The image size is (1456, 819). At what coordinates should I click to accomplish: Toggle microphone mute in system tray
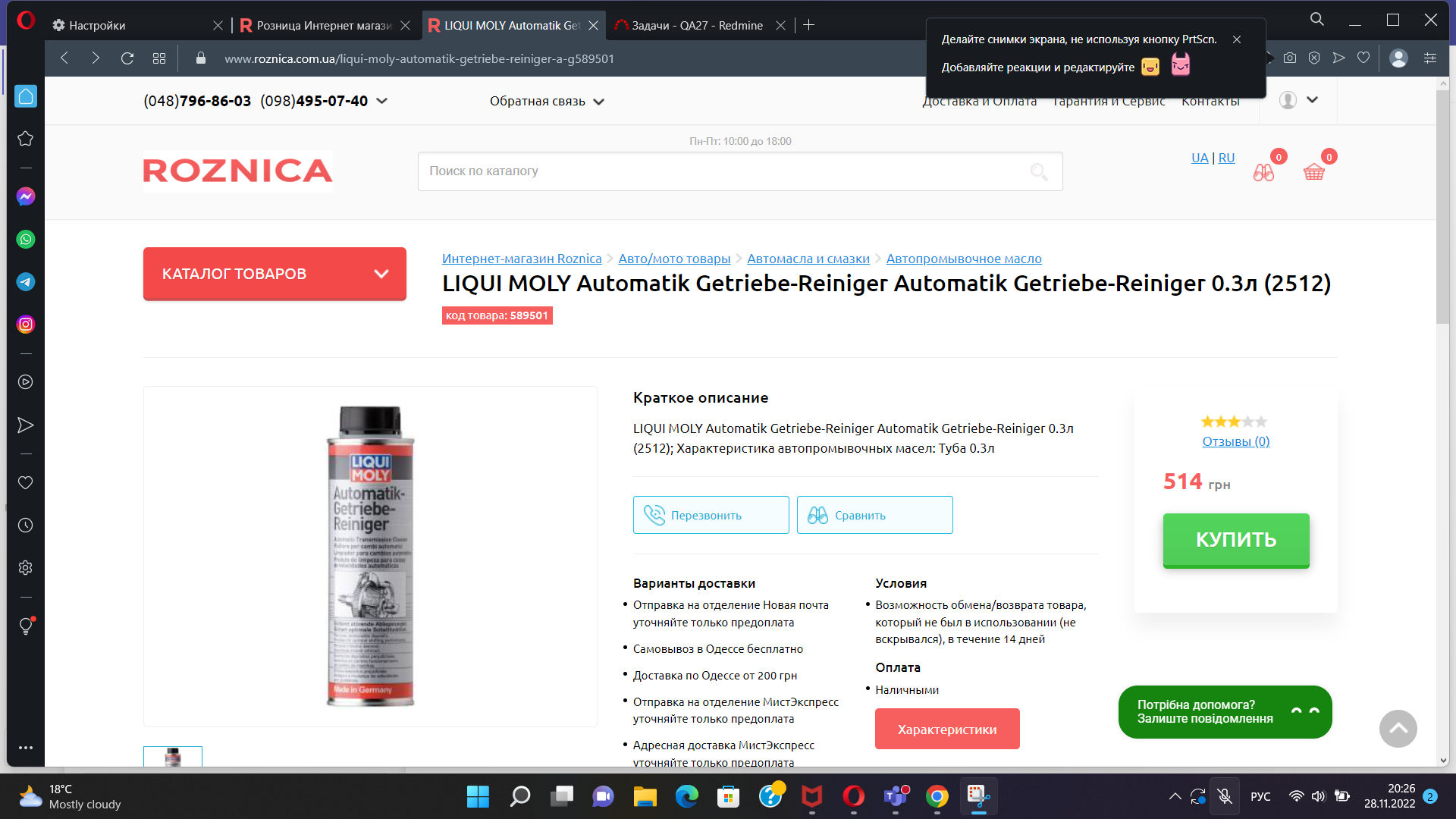(x=1224, y=796)
